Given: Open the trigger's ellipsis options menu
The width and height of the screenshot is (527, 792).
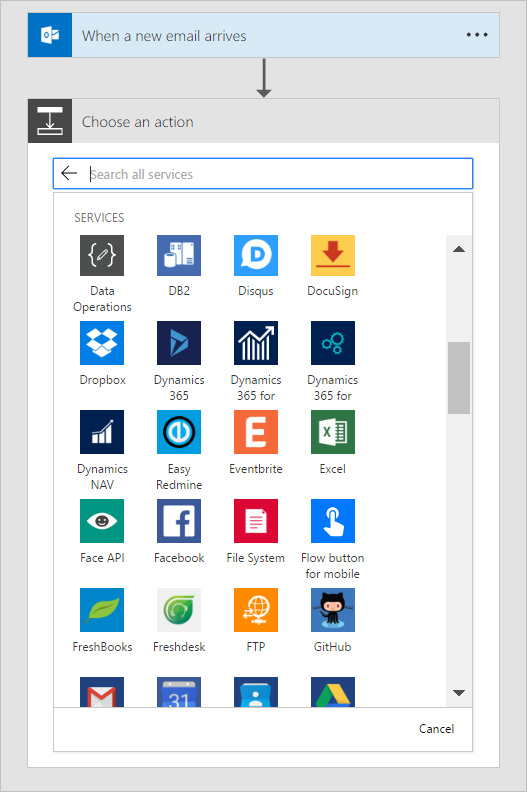Looking at the screenshot, I should click(477, 35).
